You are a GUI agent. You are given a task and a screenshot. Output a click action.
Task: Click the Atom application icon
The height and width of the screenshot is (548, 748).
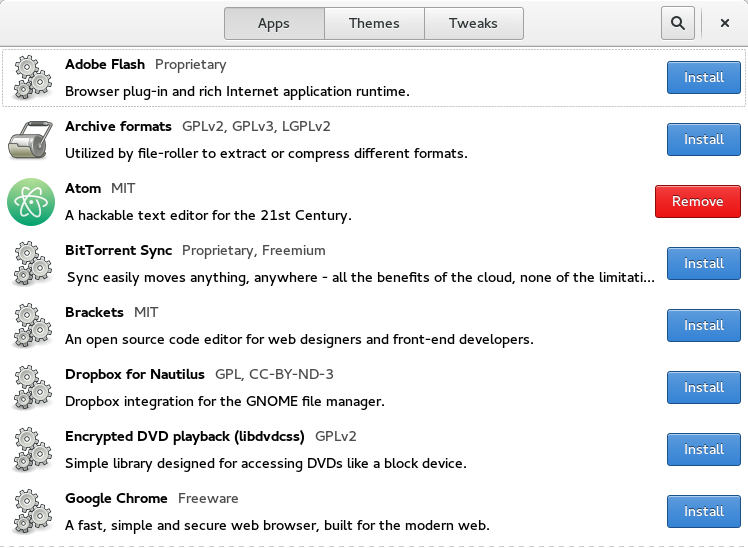[30, 202]
